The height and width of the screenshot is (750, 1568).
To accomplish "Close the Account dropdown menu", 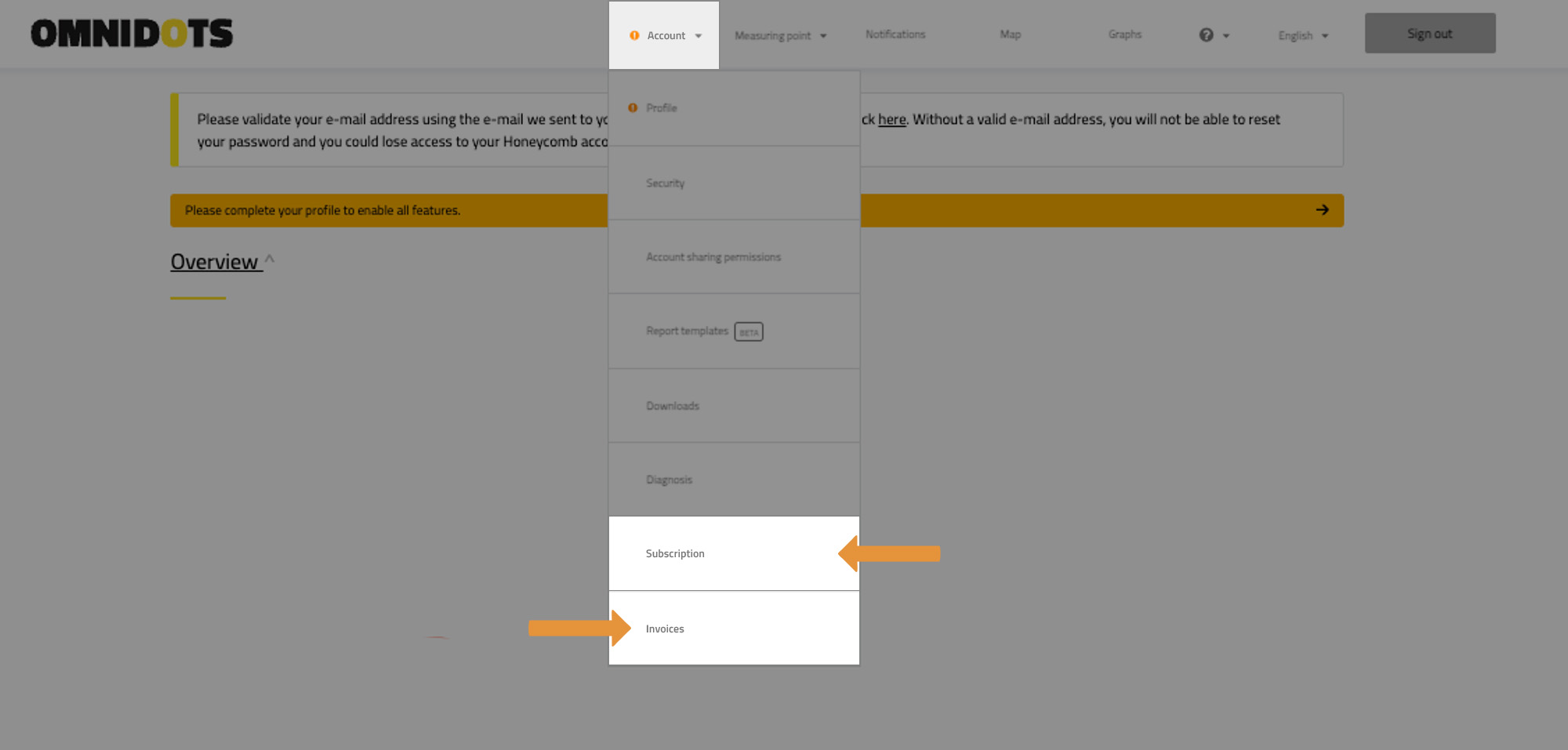I will point(664,36).
